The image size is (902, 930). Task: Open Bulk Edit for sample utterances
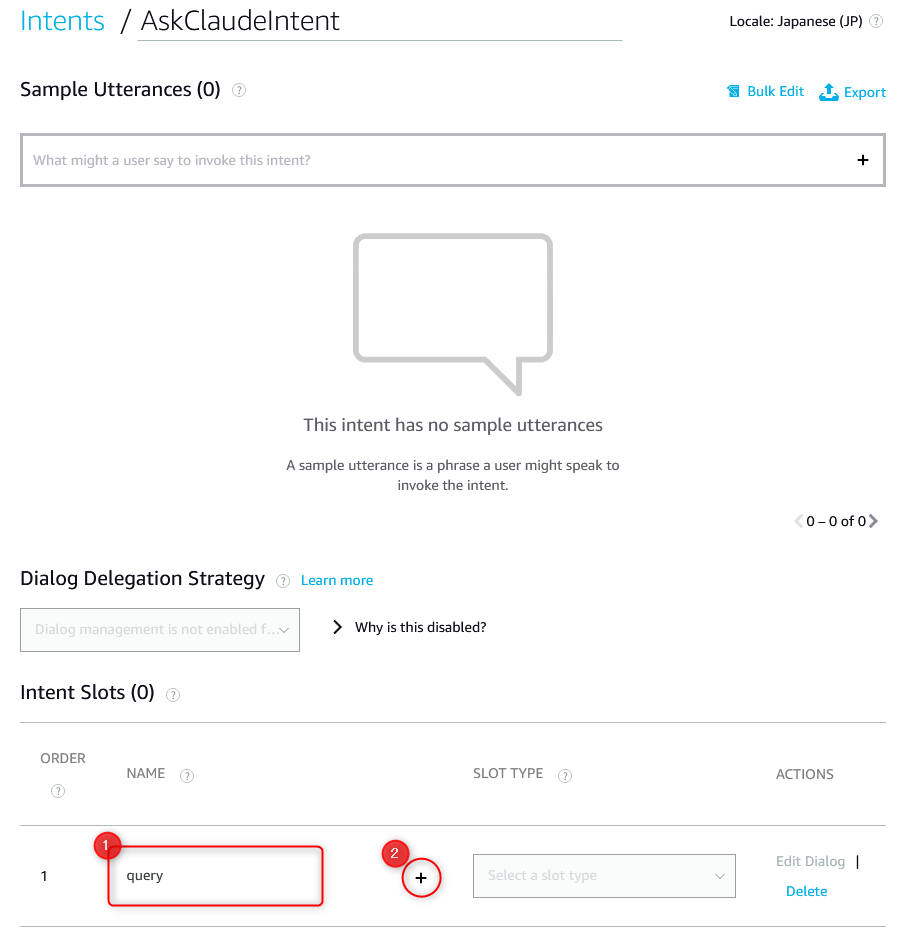click(765, 91)
